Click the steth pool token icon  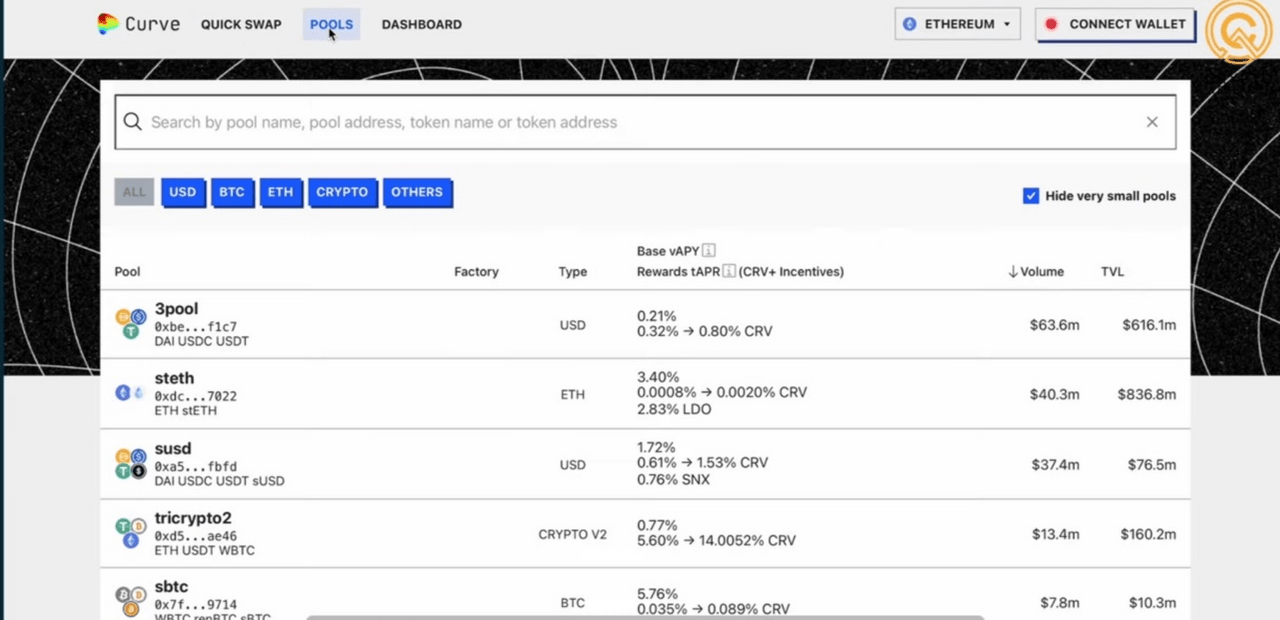click(x=130, y=392)
